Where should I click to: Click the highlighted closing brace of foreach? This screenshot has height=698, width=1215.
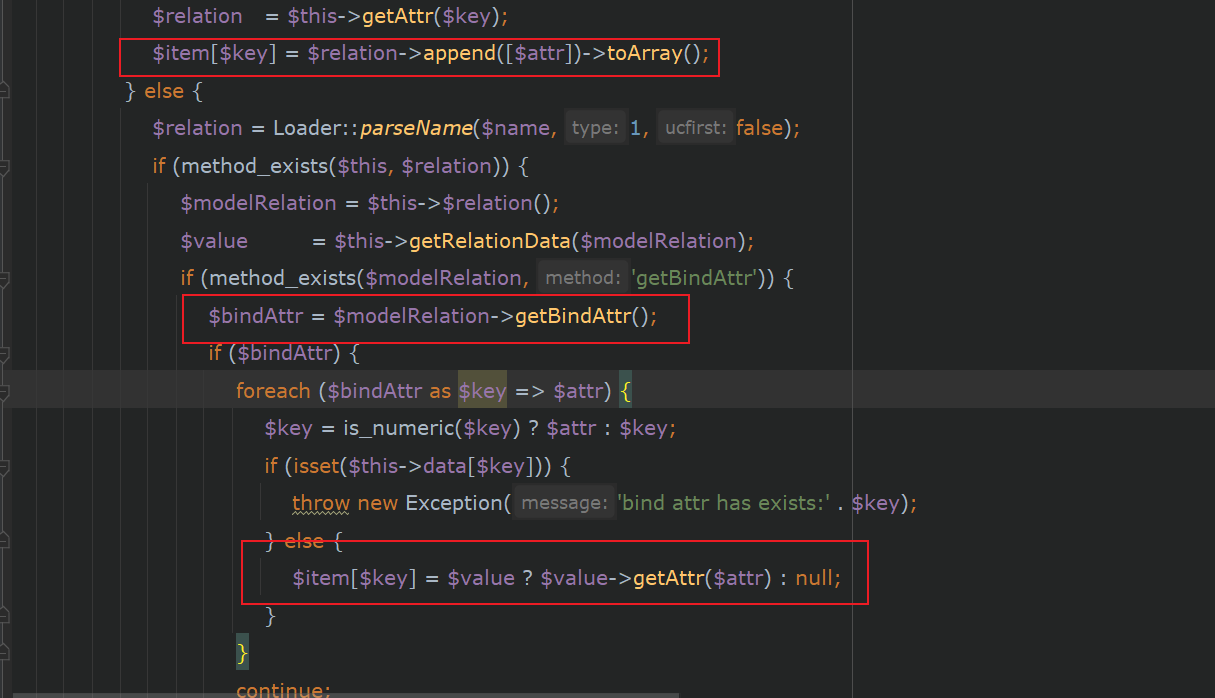click(x=242, y=653)
